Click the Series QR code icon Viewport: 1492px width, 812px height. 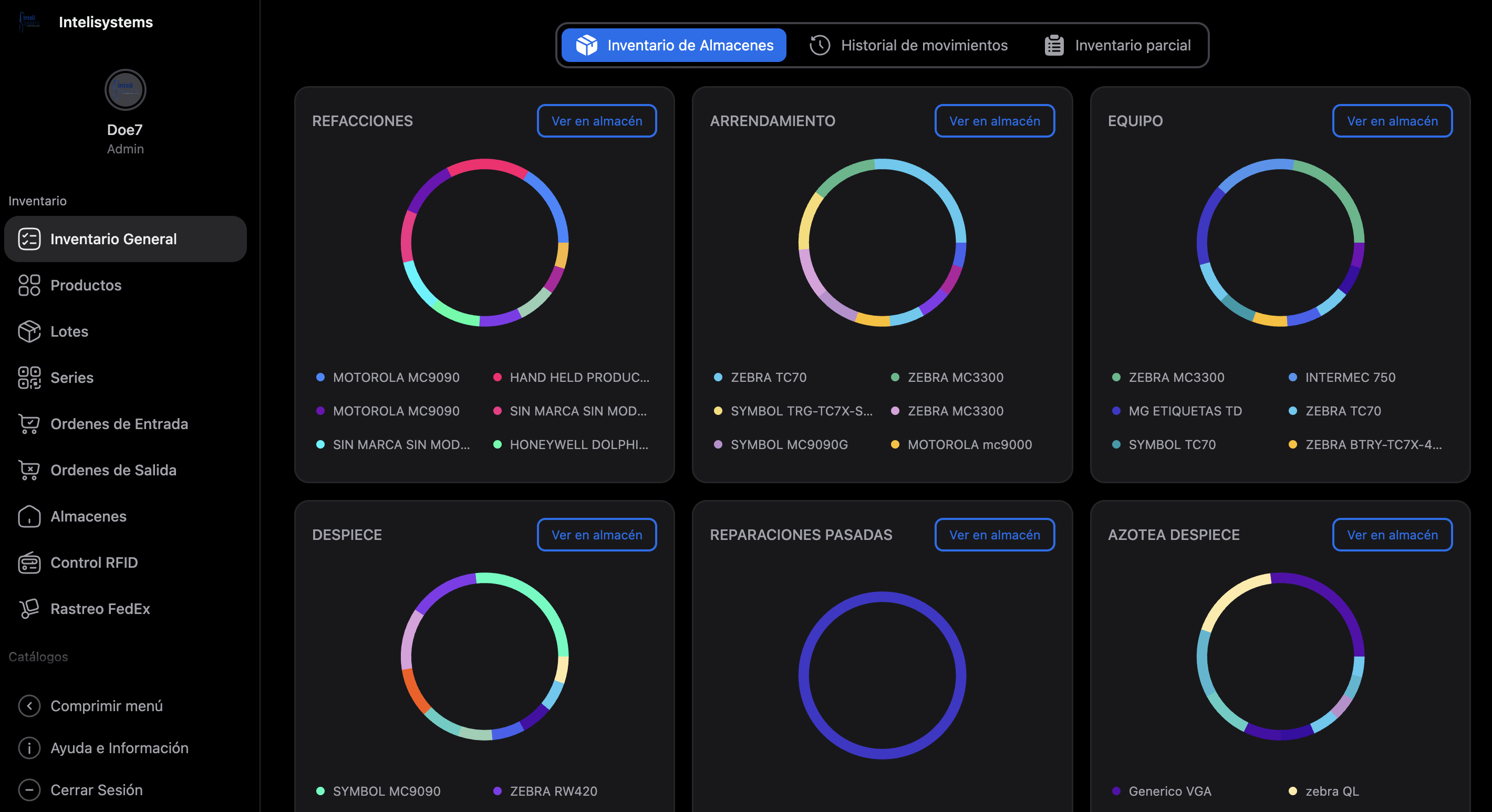click(x=29, y=378)
